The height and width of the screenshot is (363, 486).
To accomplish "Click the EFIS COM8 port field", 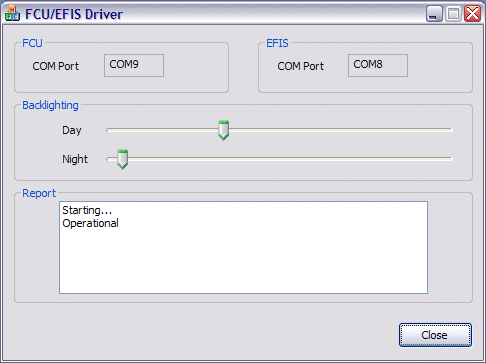I will pyautogui.click(x=378, y=65).
